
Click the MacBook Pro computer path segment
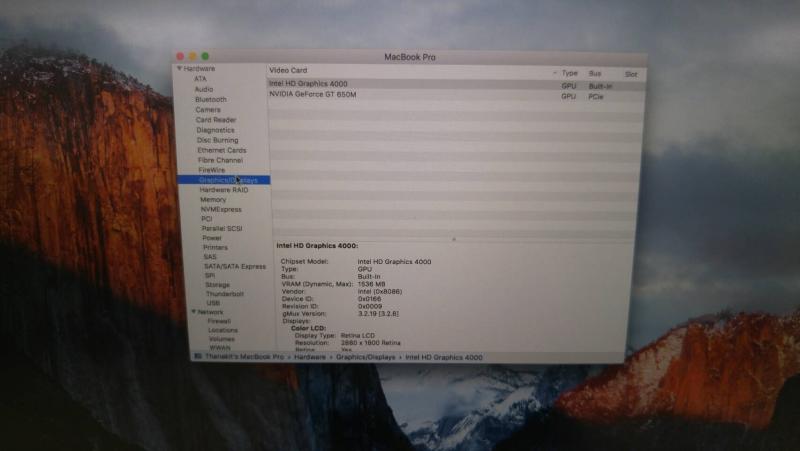244,357
